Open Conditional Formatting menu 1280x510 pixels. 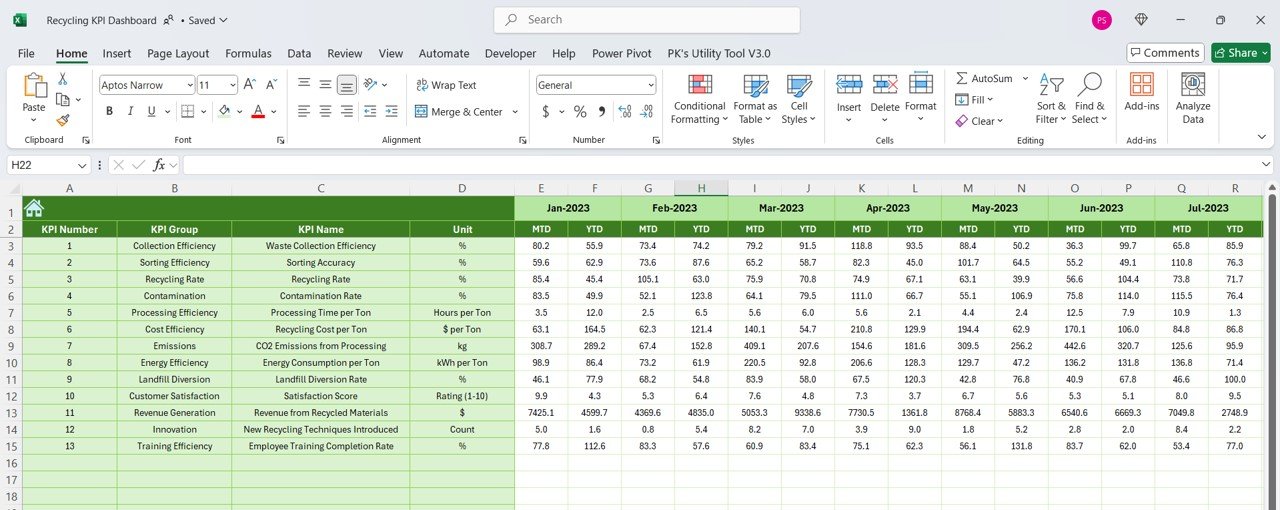(700, 99)
